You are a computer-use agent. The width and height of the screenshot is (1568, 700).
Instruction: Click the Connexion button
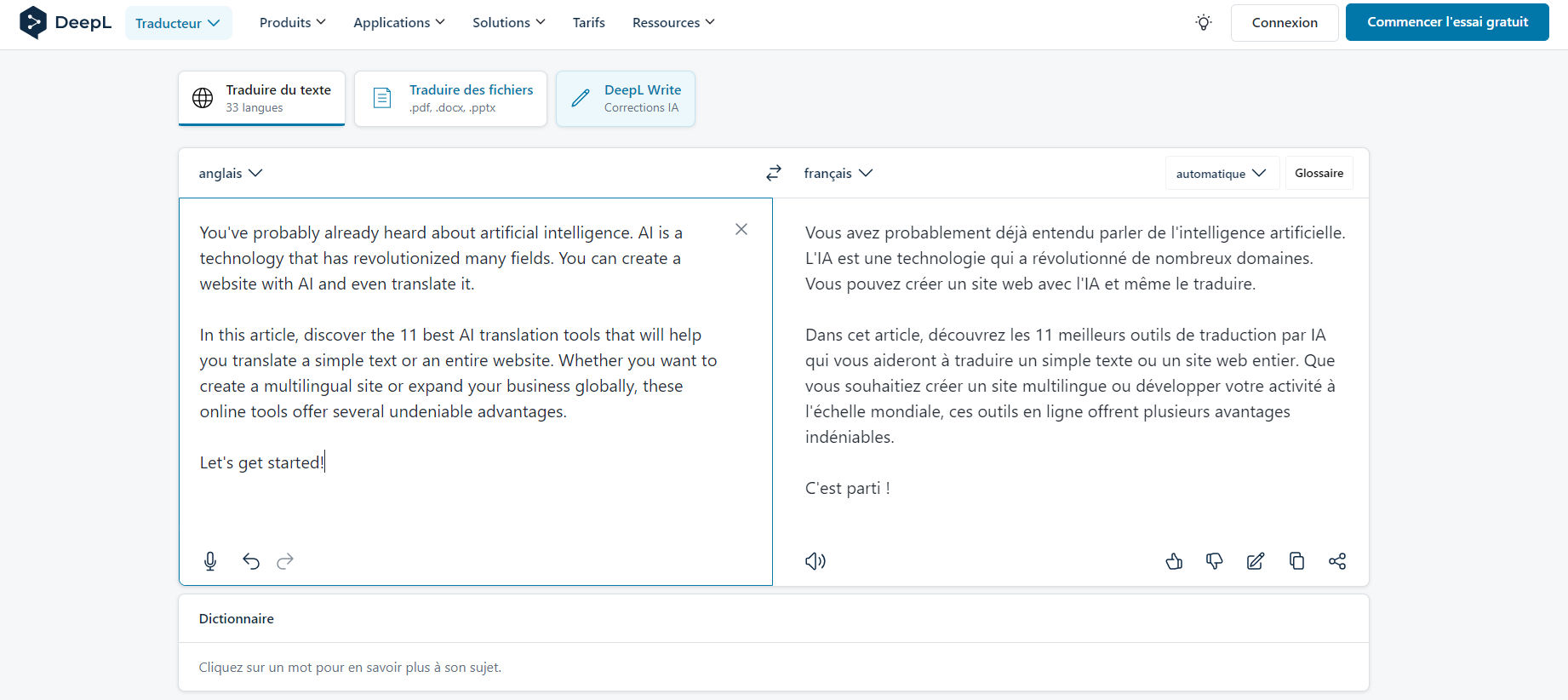1284,23
